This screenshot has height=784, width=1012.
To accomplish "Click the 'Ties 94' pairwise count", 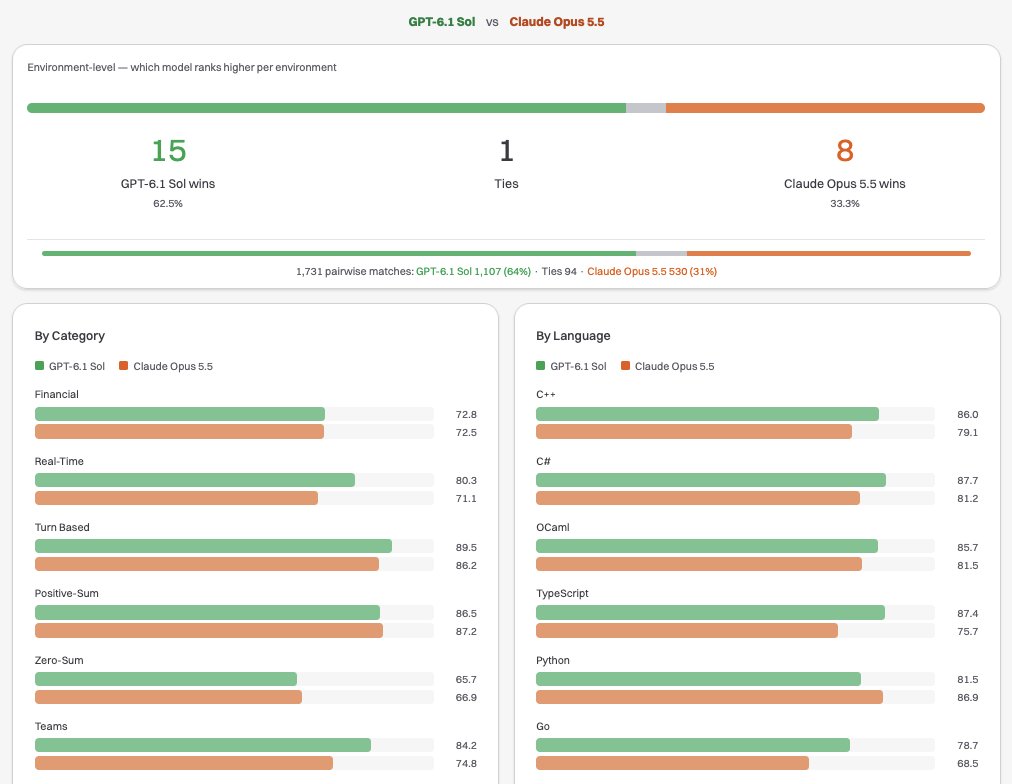I will coord(559,272).
